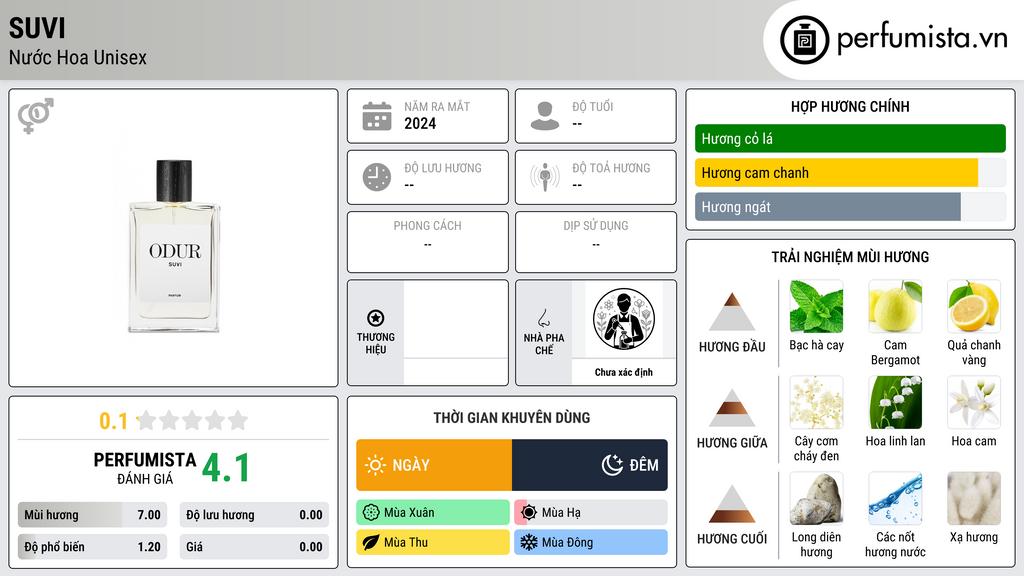Click the sillage icon beside Độ toả hương

pyautogui.click(x=545, y=177)
